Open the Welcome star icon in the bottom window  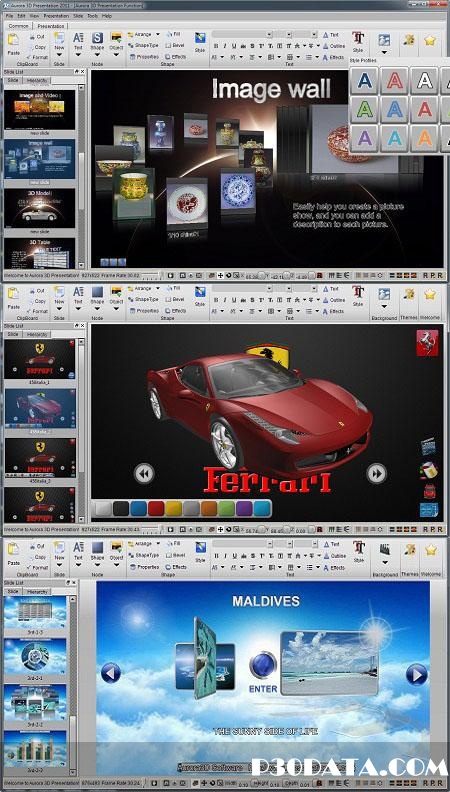(x=431, y=550)
